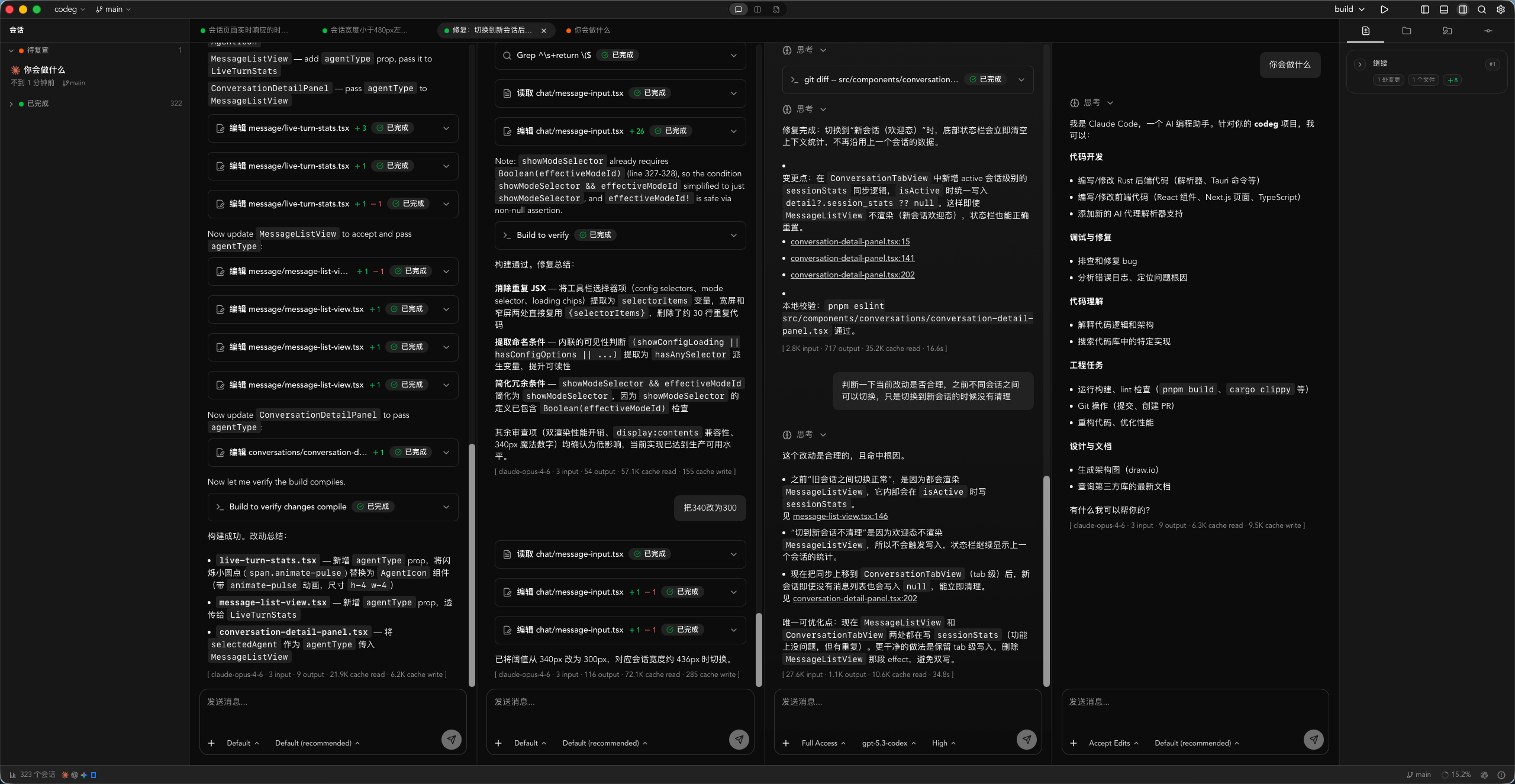Click session statistics chart icon in status bar
This screenshot has height=784, width=1515.
(x=12, y=775)
